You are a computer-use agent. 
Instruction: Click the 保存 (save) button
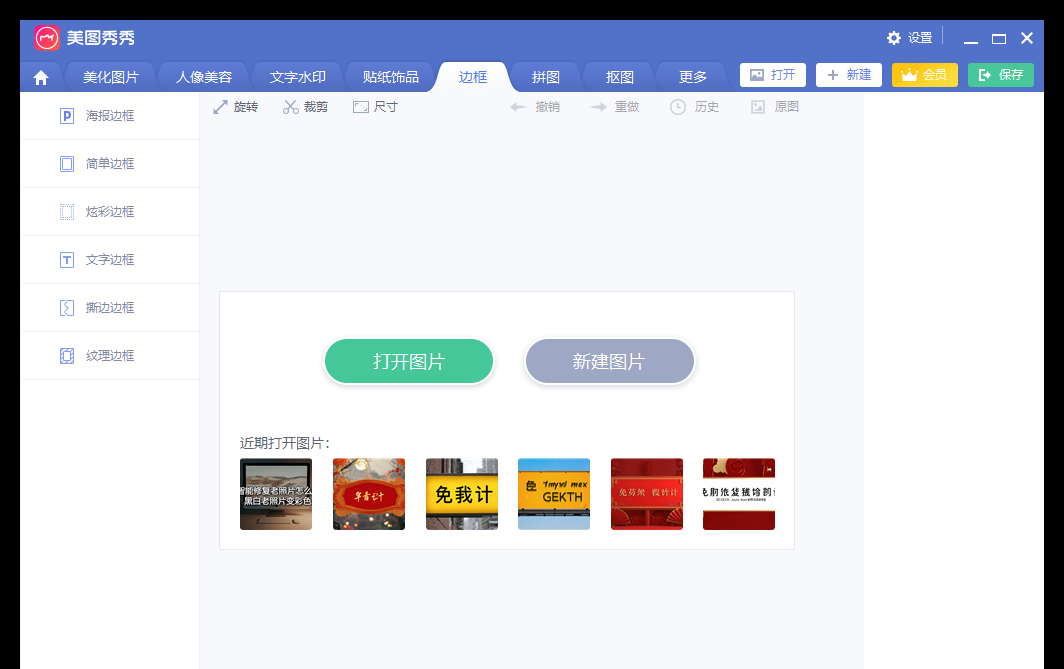coord(1000,75)
